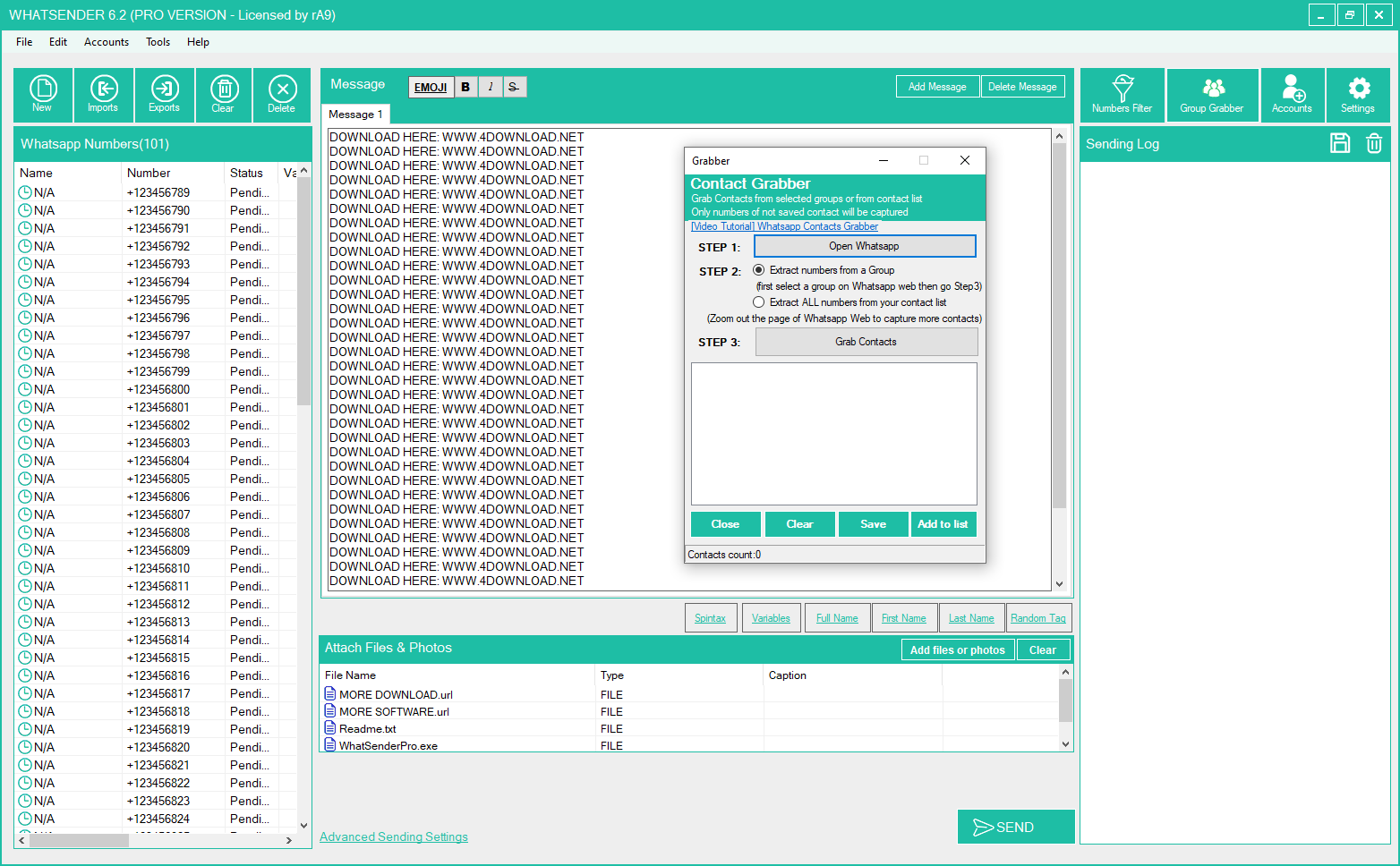This screenshot has height=866, width=1400.
Task: Open the File menu
Action: pos(24,42)
